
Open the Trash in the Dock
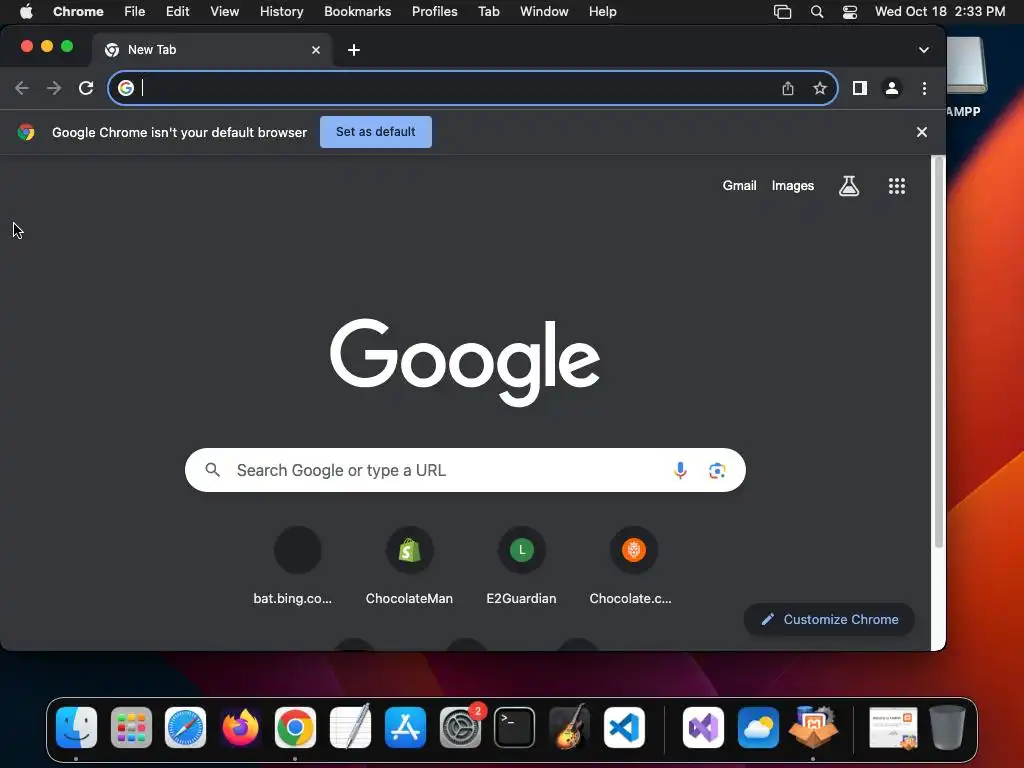948,727
